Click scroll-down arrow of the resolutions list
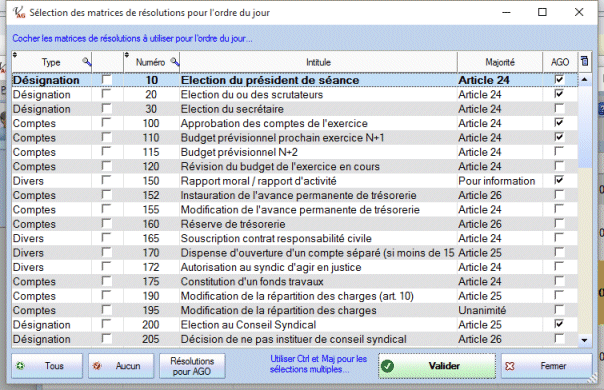 coord(584,340)
